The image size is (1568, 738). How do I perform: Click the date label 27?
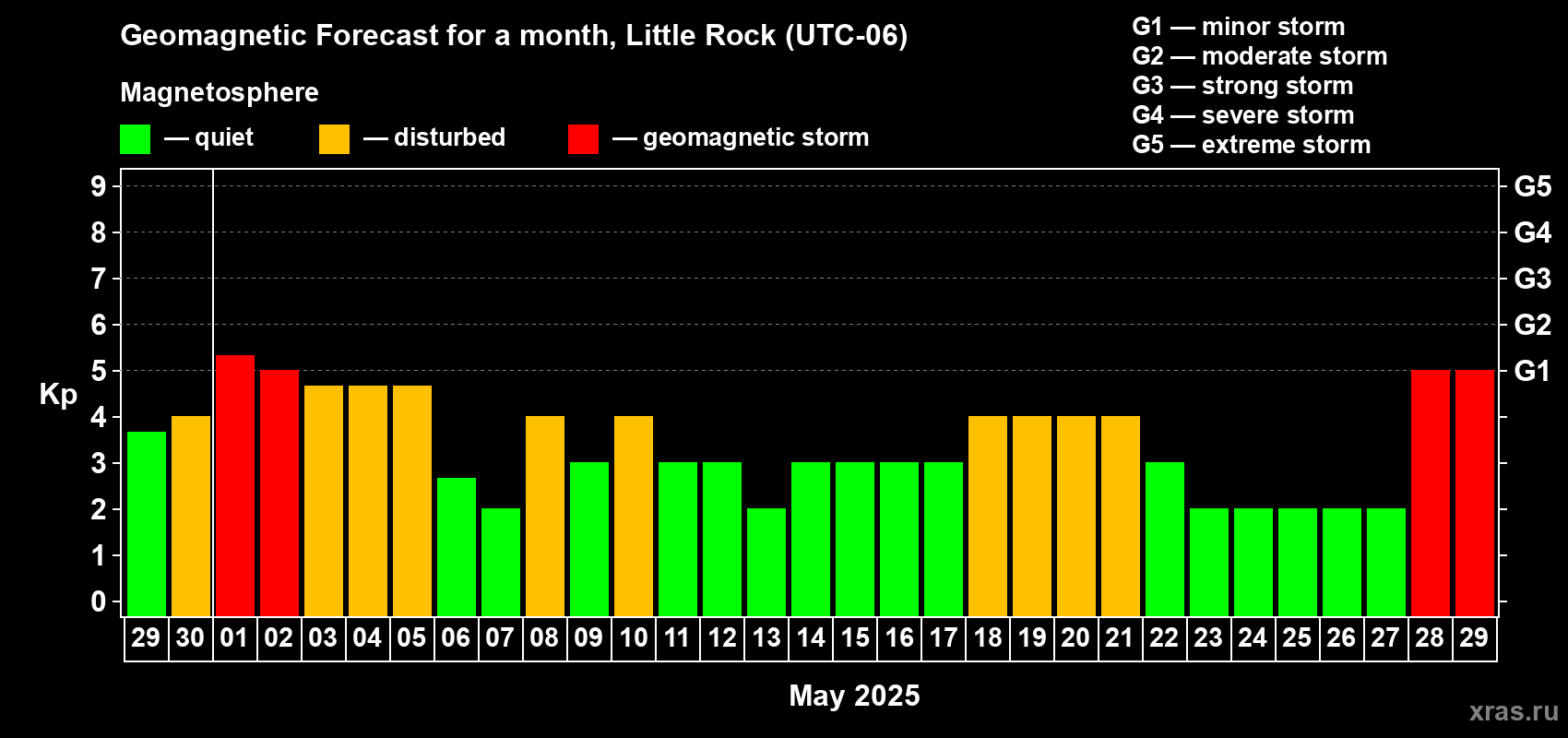click(1385, 638)
